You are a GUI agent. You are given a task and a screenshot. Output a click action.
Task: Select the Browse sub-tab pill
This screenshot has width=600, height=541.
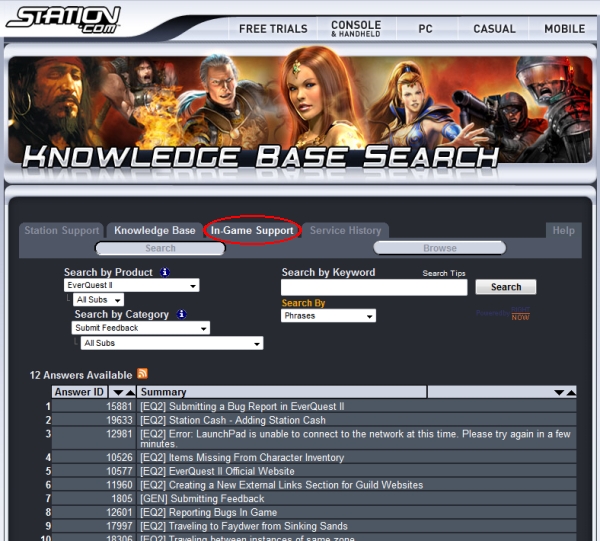tap(440, 248)
